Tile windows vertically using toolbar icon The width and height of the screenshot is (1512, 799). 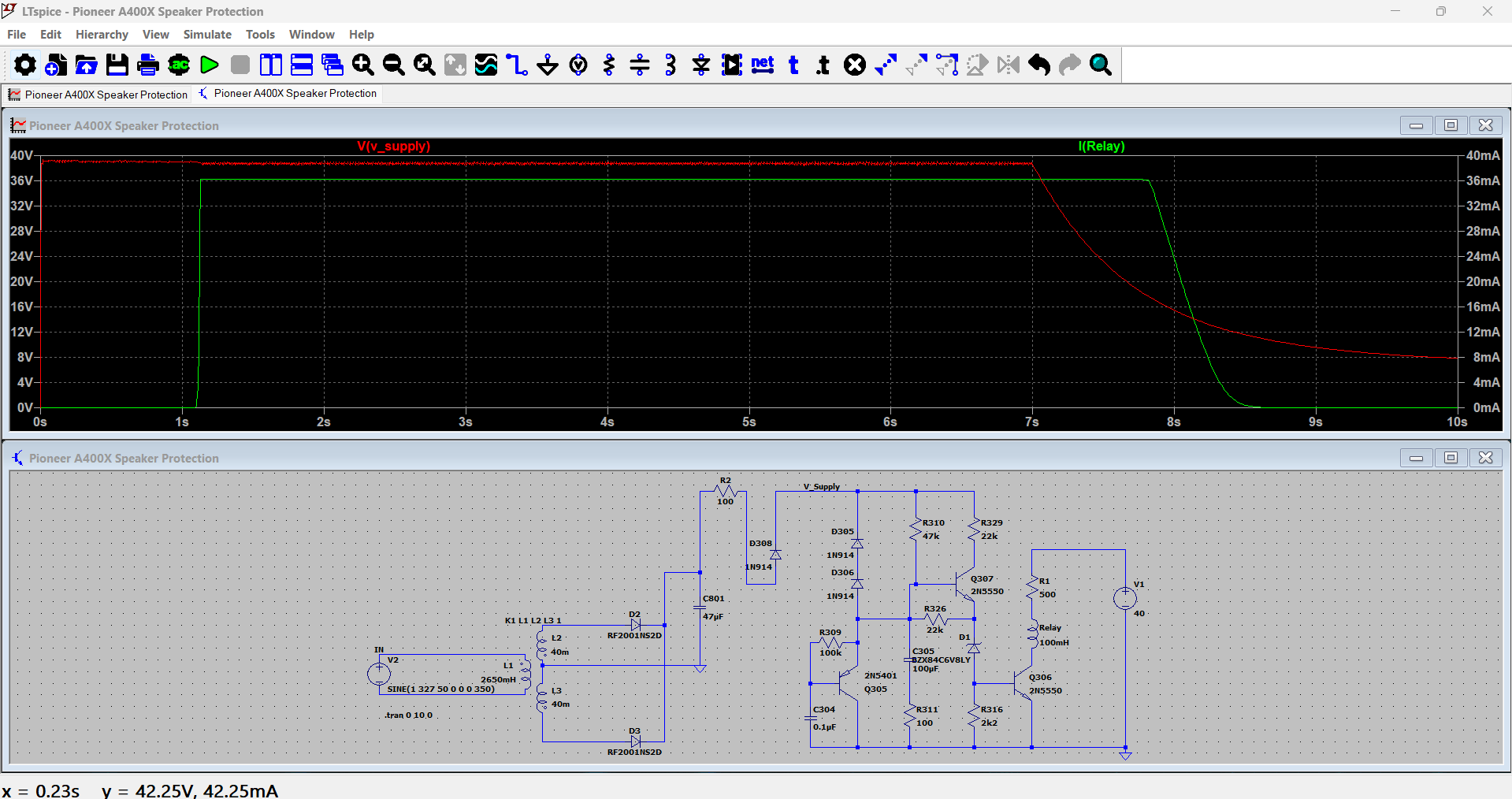click(x=271, y=65)
